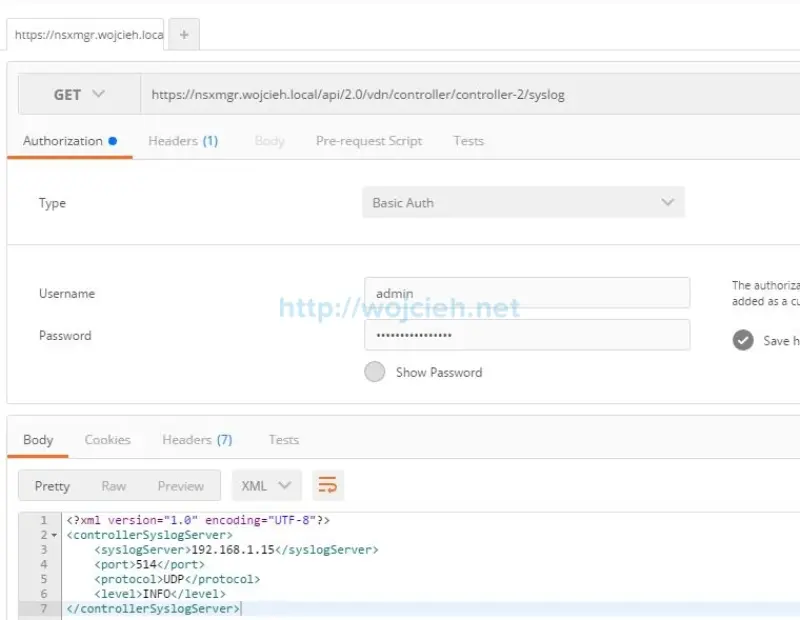Click the Pretty view button
Image resolution: width=800 pixels, height=620 pixels.
(x=51, y=485)
